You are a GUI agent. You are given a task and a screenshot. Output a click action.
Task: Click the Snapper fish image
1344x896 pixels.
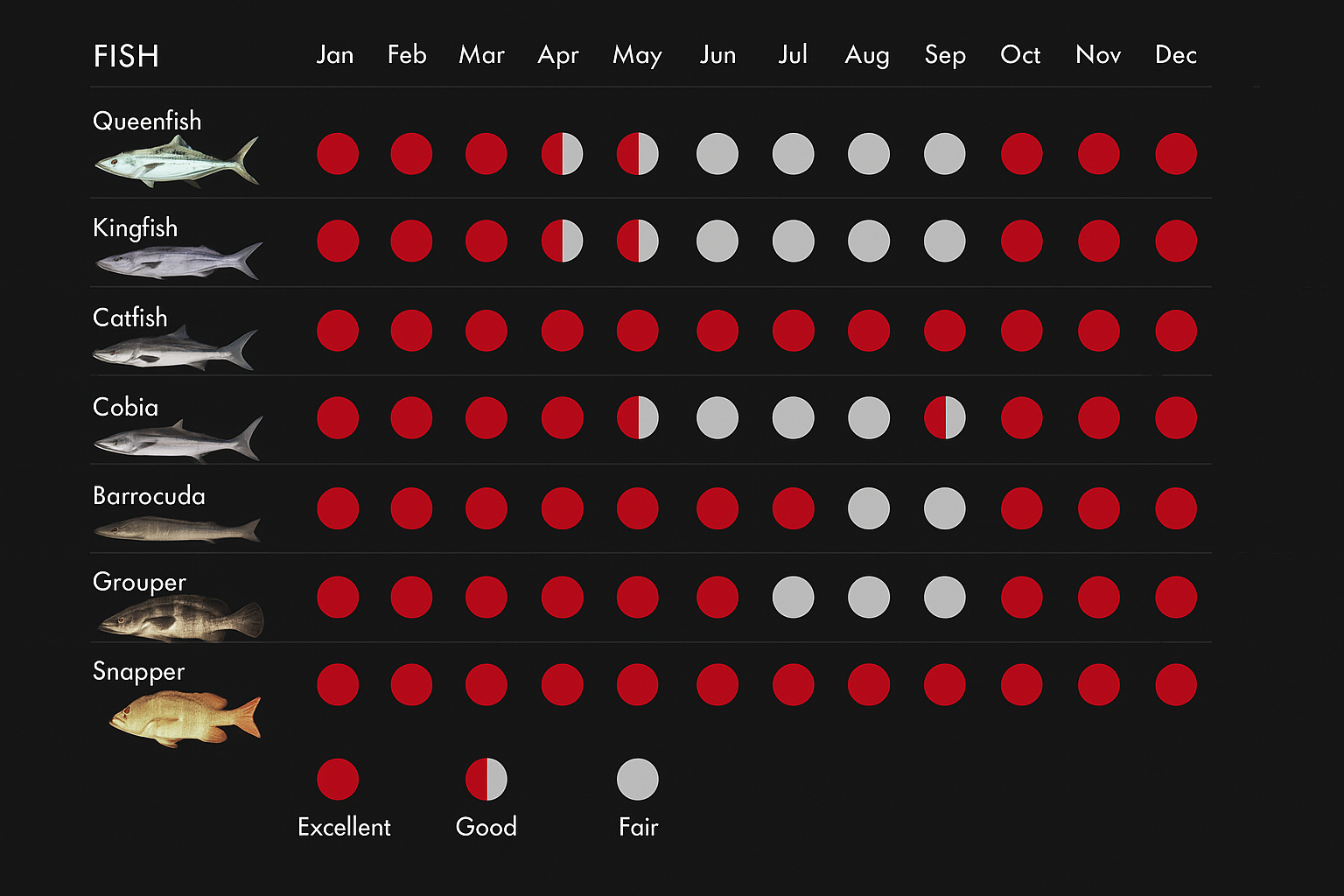pos(185,717)
